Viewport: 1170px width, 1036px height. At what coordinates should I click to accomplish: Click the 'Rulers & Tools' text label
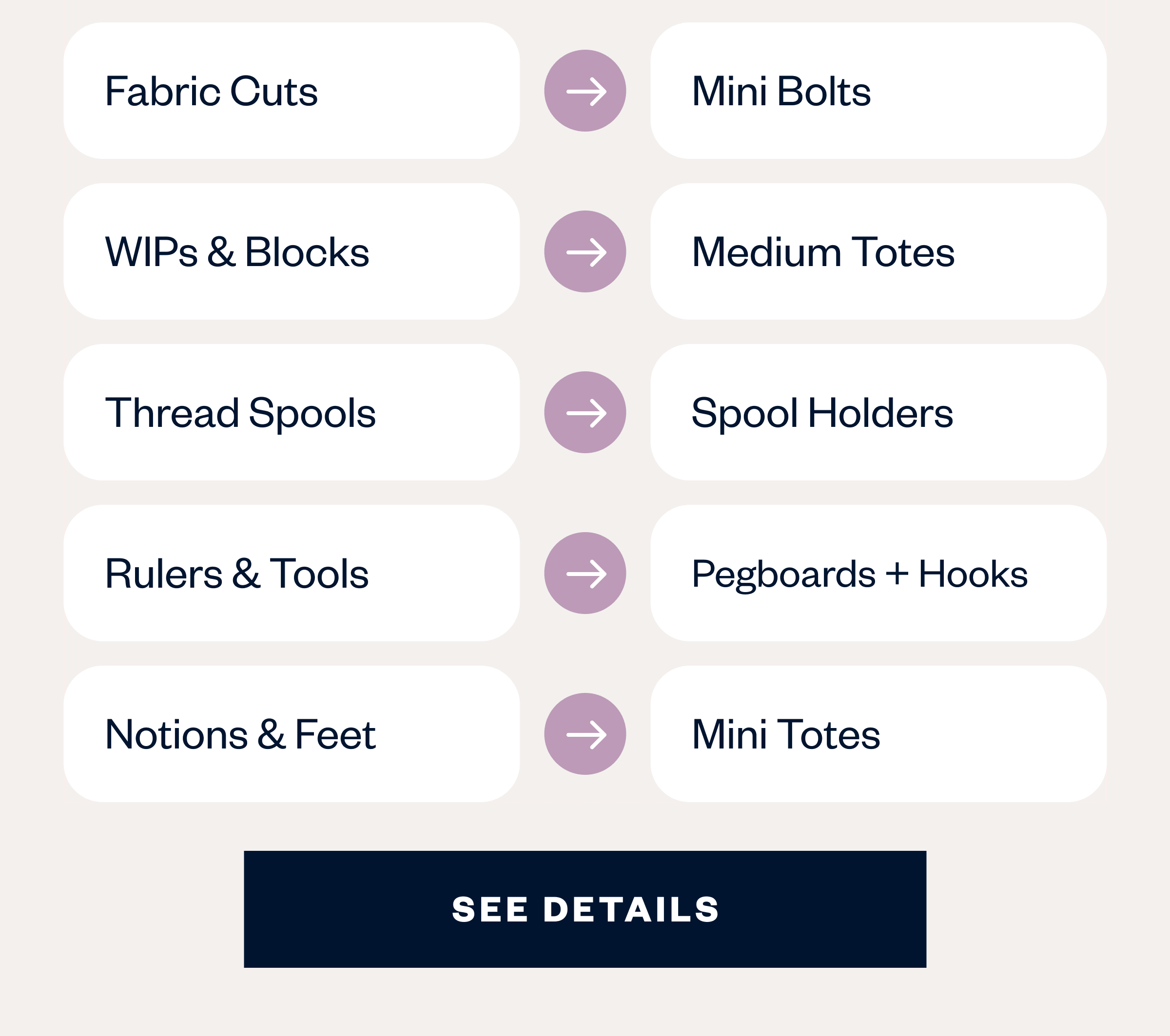(237, 574)
